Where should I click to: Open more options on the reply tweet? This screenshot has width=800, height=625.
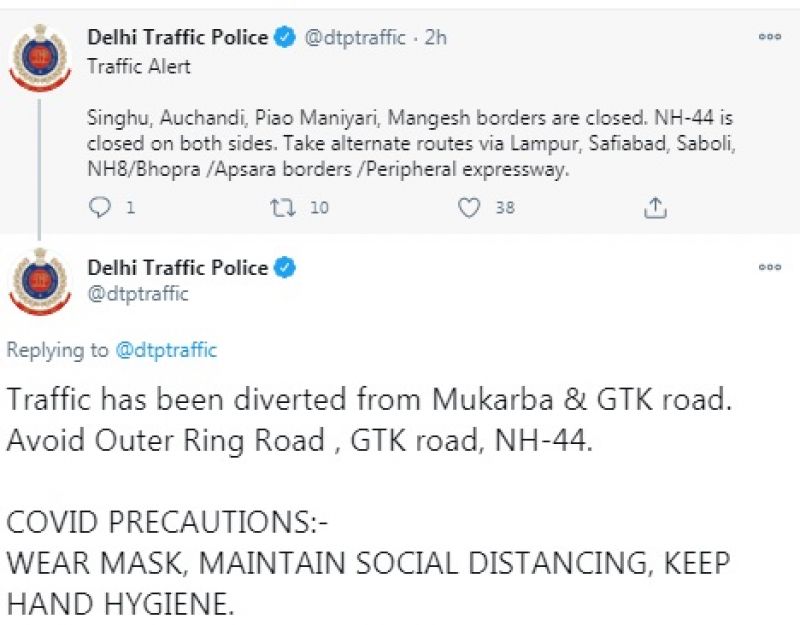(x=769, y=267)
